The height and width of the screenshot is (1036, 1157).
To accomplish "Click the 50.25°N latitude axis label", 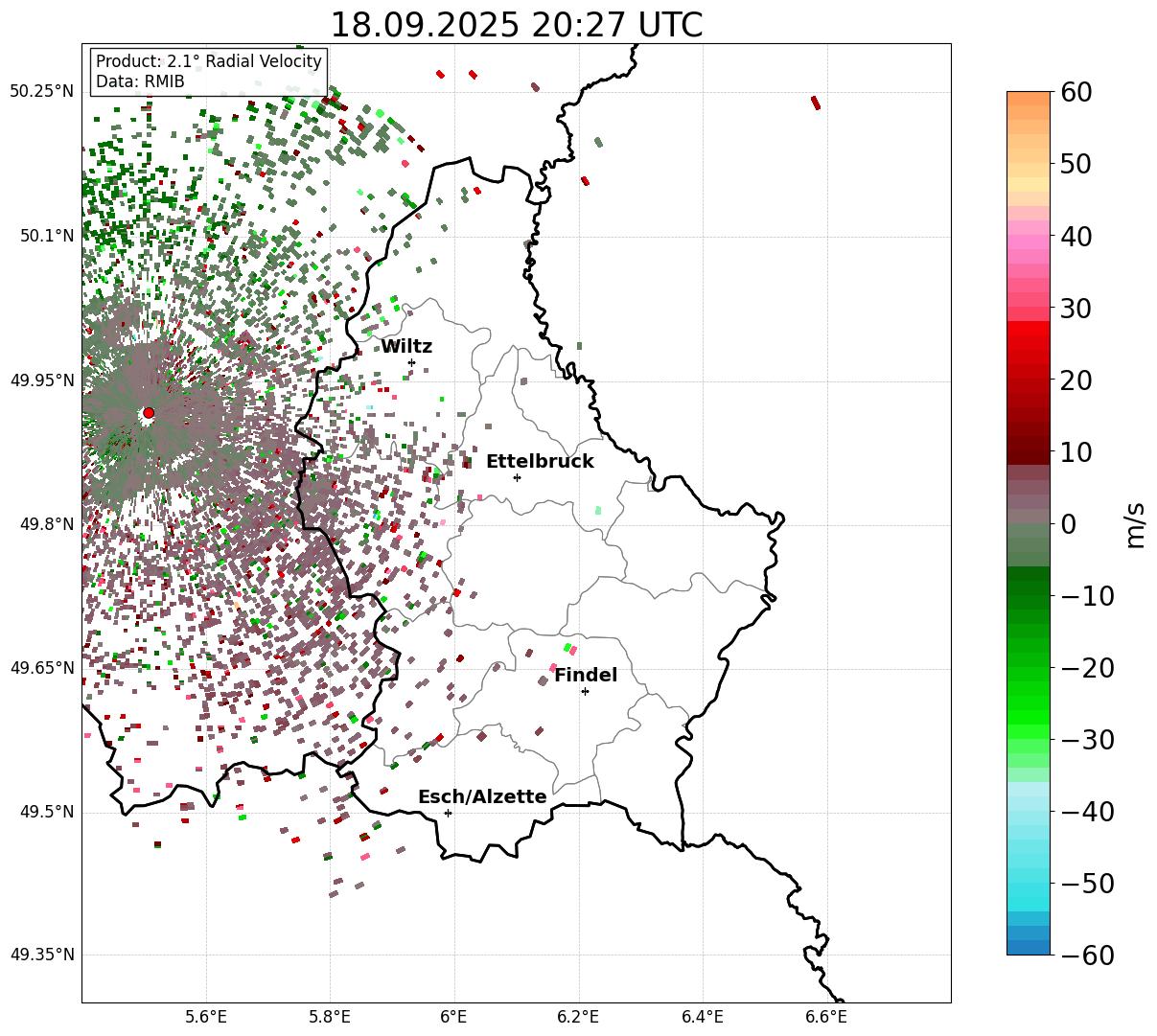I will coord(41,91).
